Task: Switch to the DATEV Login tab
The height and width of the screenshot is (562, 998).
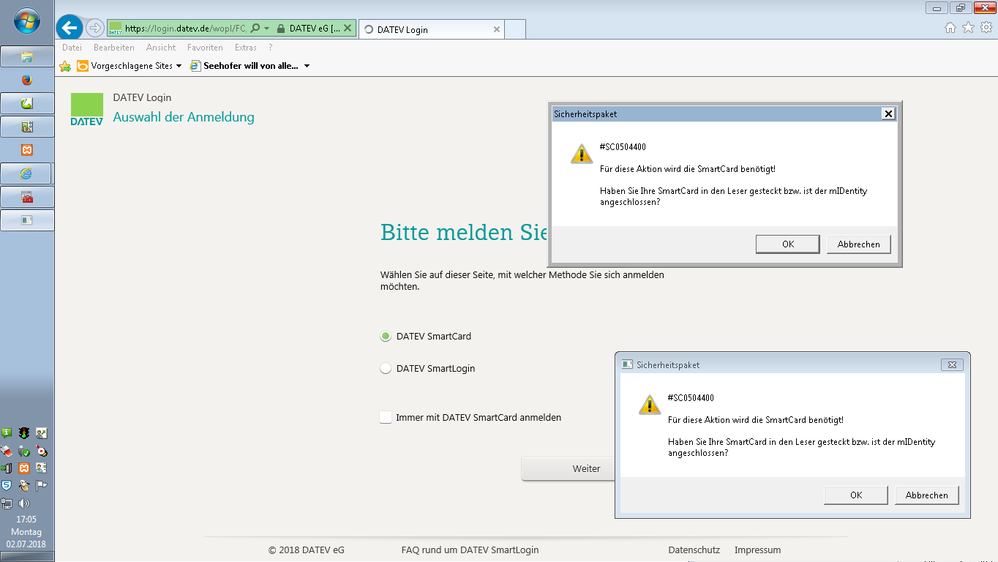Action: point(431,29)
